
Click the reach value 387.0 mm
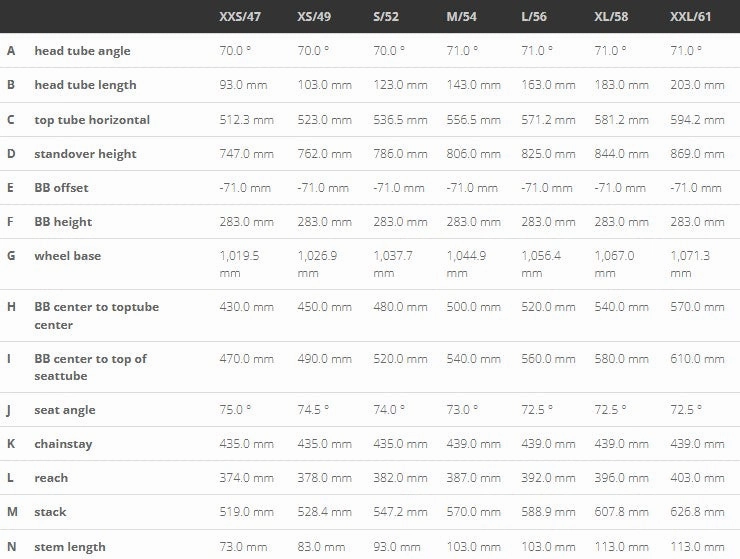pos(473,478)
